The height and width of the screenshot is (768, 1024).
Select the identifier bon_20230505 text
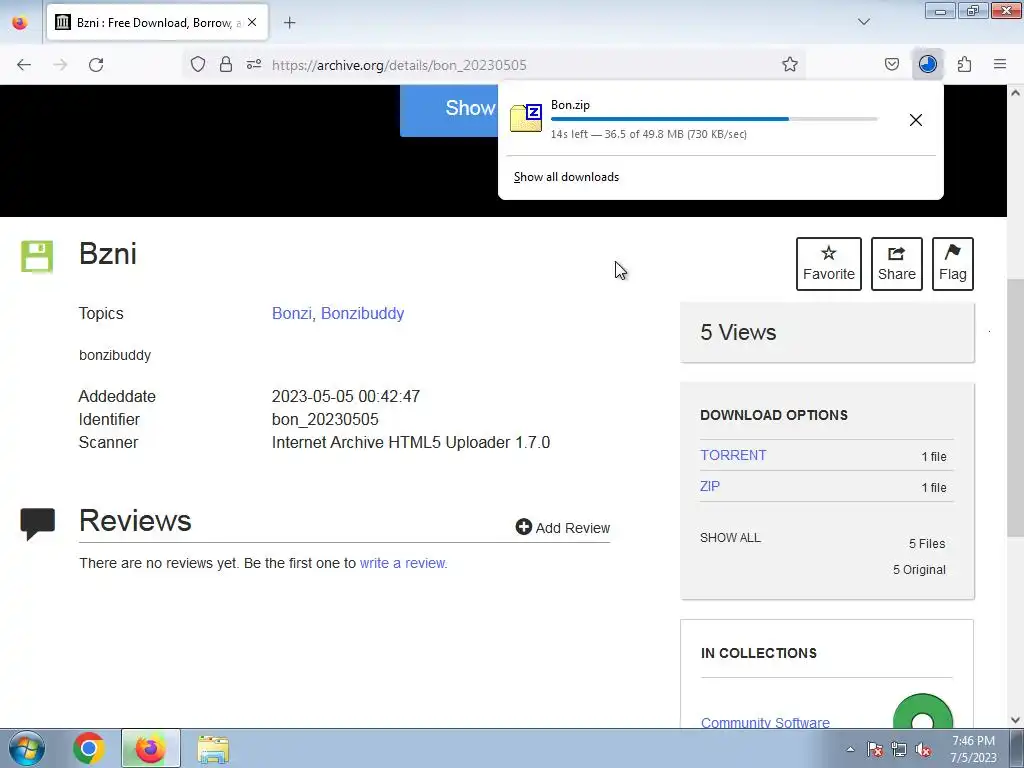point(325,419)
